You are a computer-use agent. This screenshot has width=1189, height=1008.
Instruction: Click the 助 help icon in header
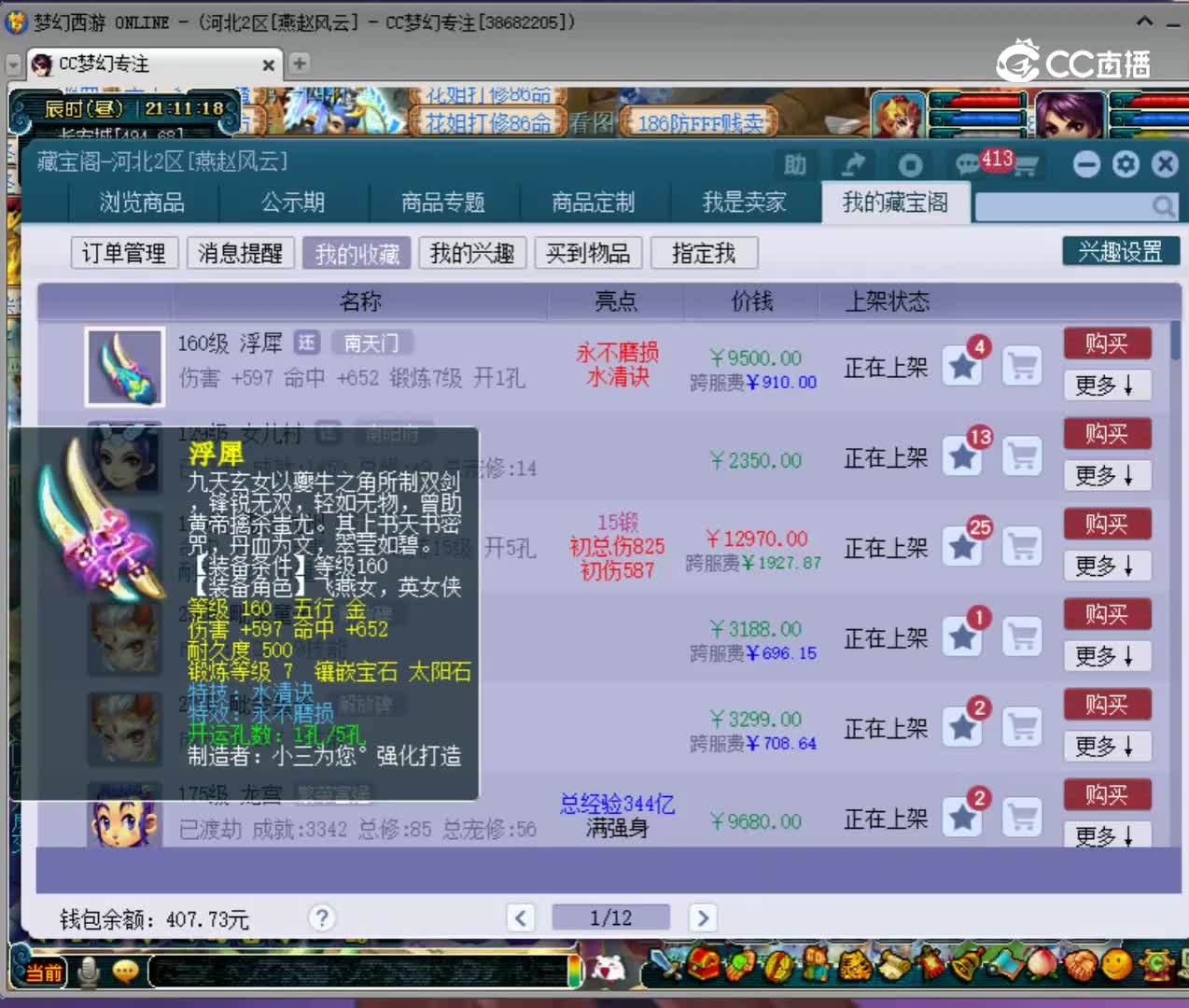(x=794, y=164)
